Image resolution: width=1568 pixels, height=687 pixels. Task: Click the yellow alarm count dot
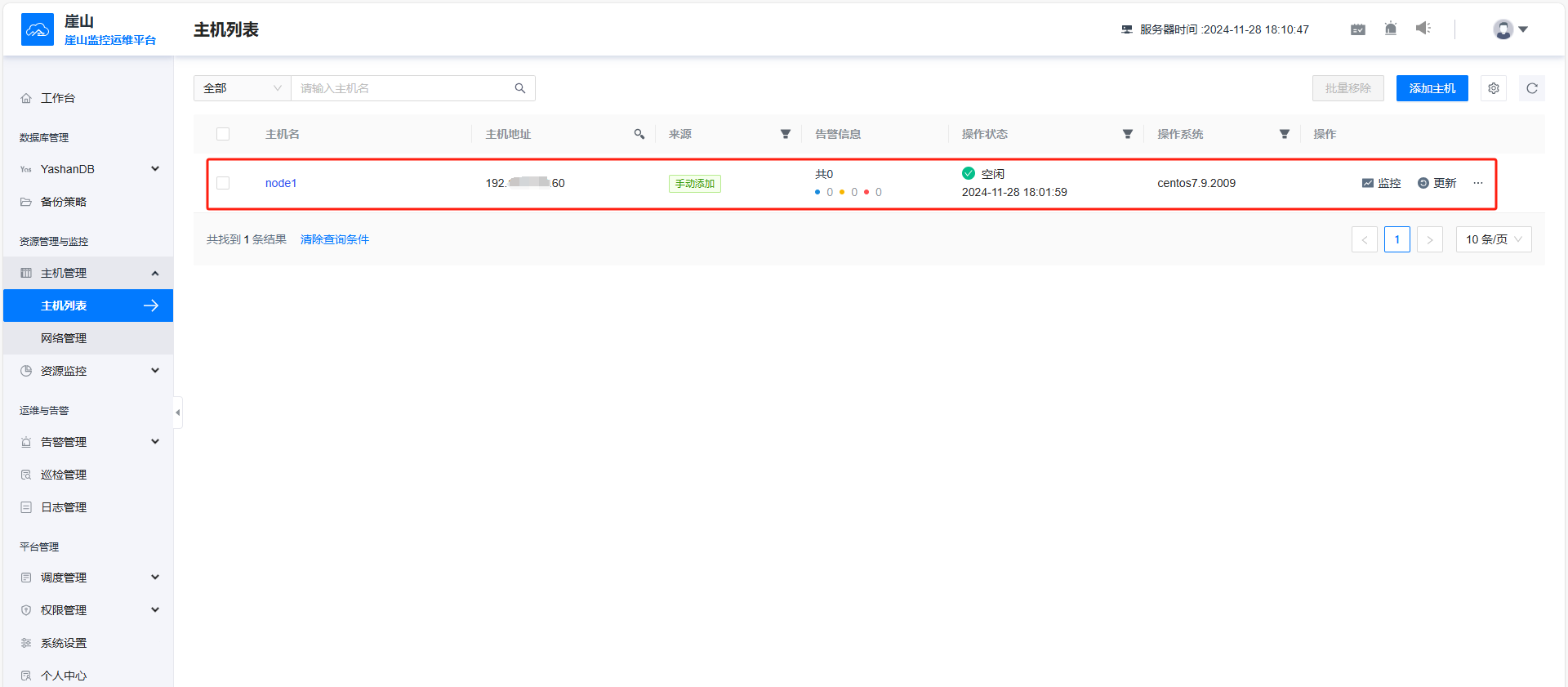tap(842, 192)
